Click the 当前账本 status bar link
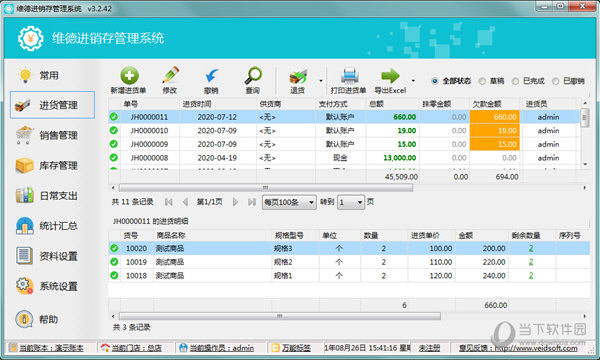 tap(51, 348)
